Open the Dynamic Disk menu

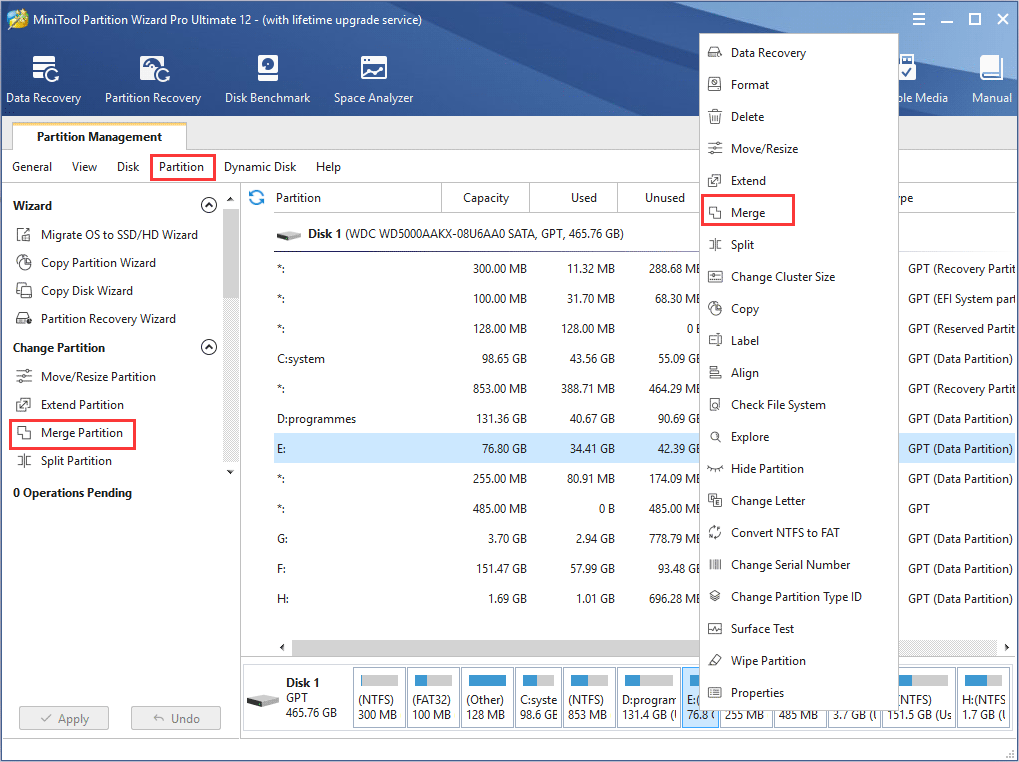coord(259,167)
